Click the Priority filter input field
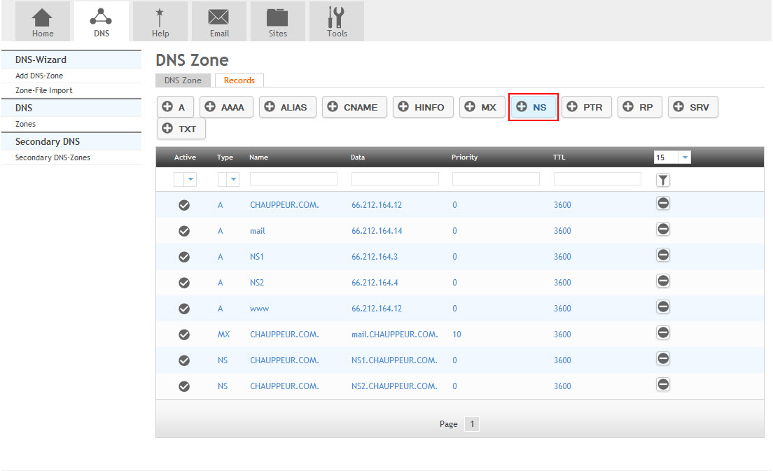 [x=496, y=179]
